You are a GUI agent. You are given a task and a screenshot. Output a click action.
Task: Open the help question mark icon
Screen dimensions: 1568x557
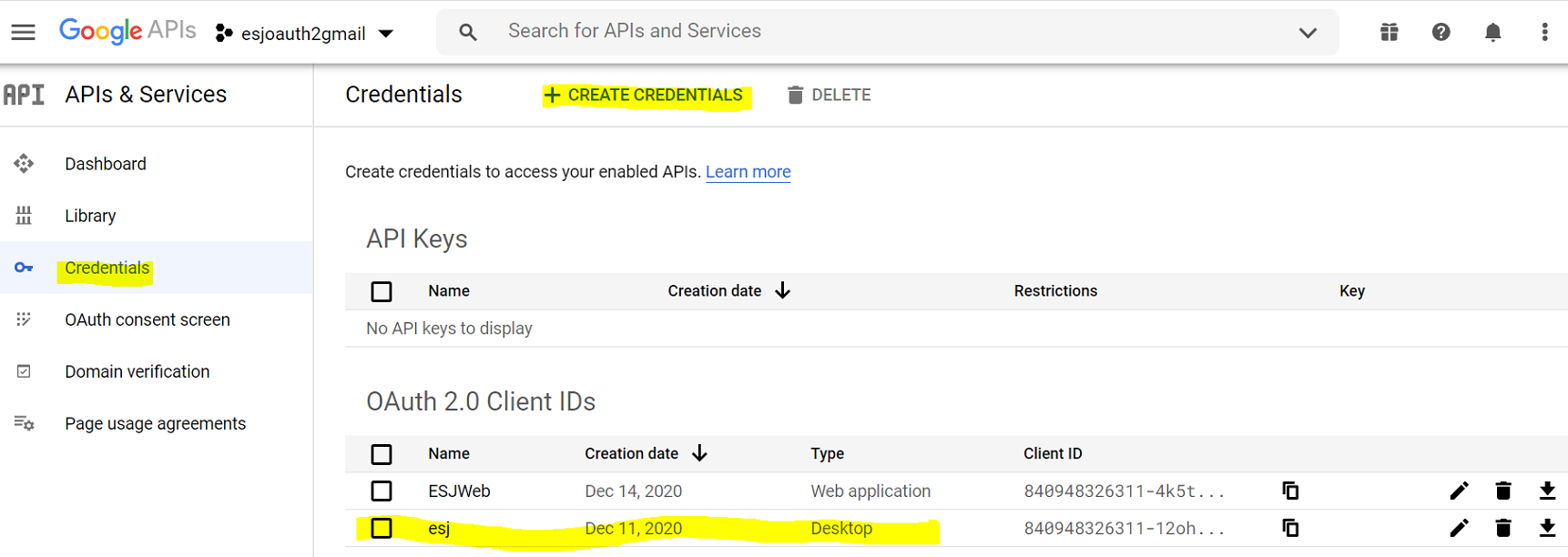pos(1441,33)
